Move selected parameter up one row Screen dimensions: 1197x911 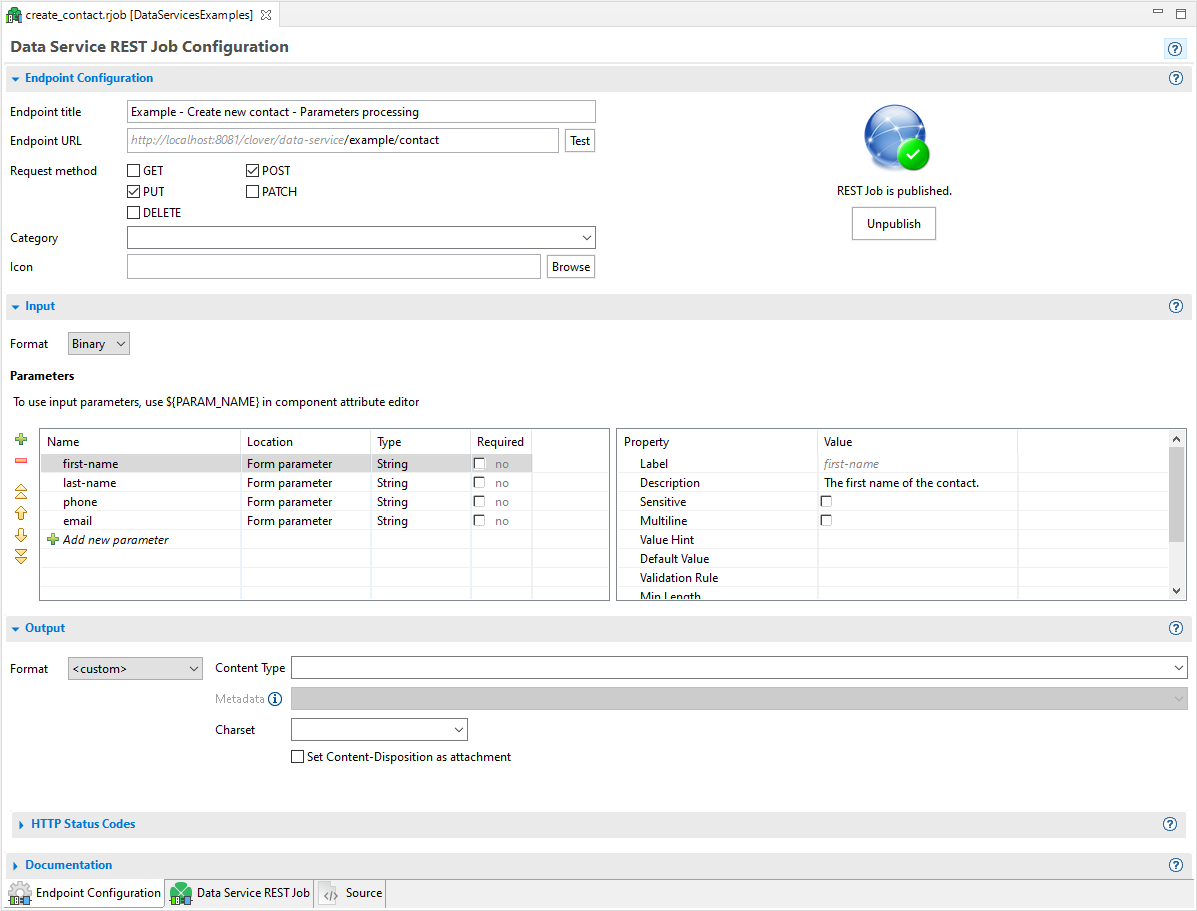21,513
